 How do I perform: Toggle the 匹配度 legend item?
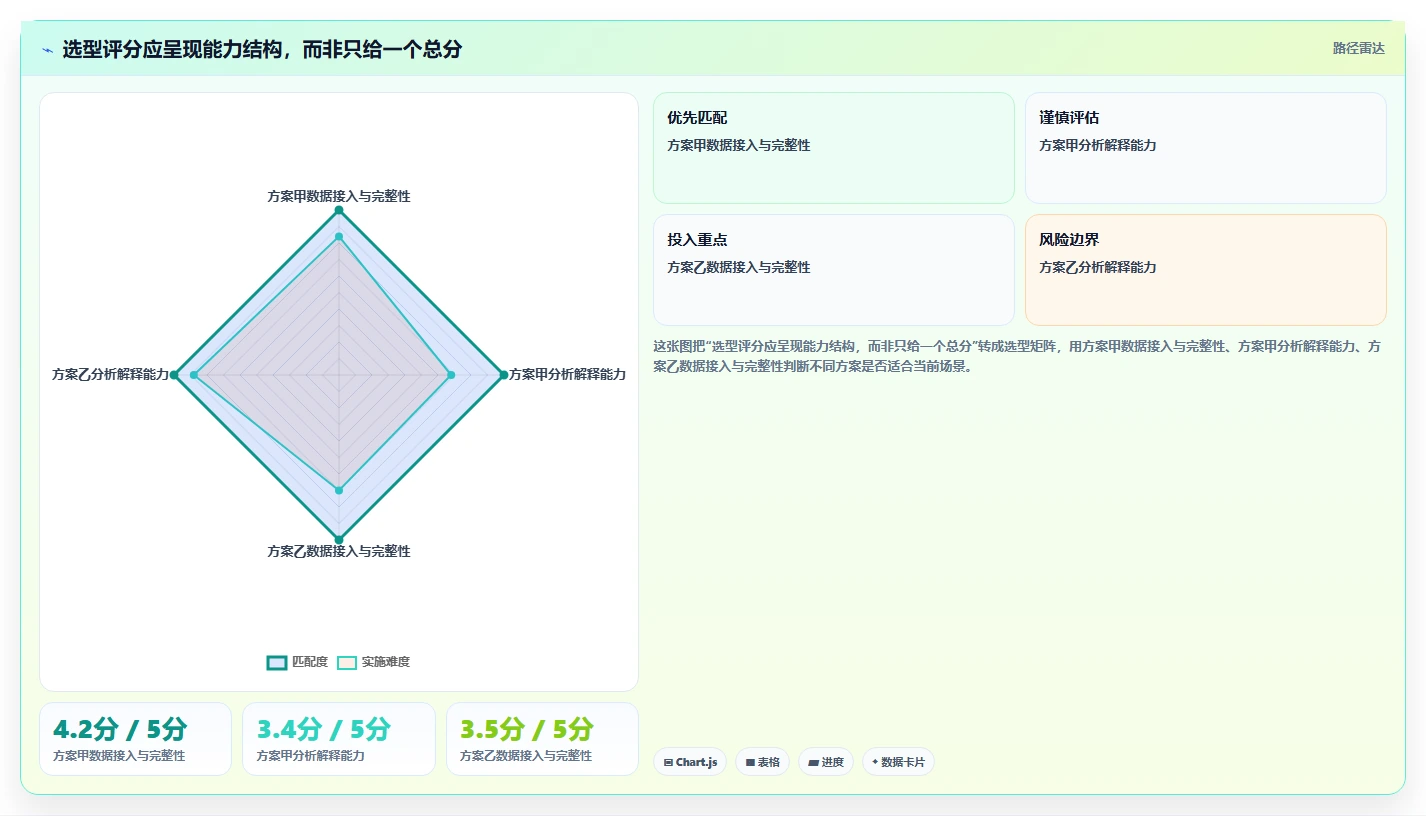click(298, 662)
